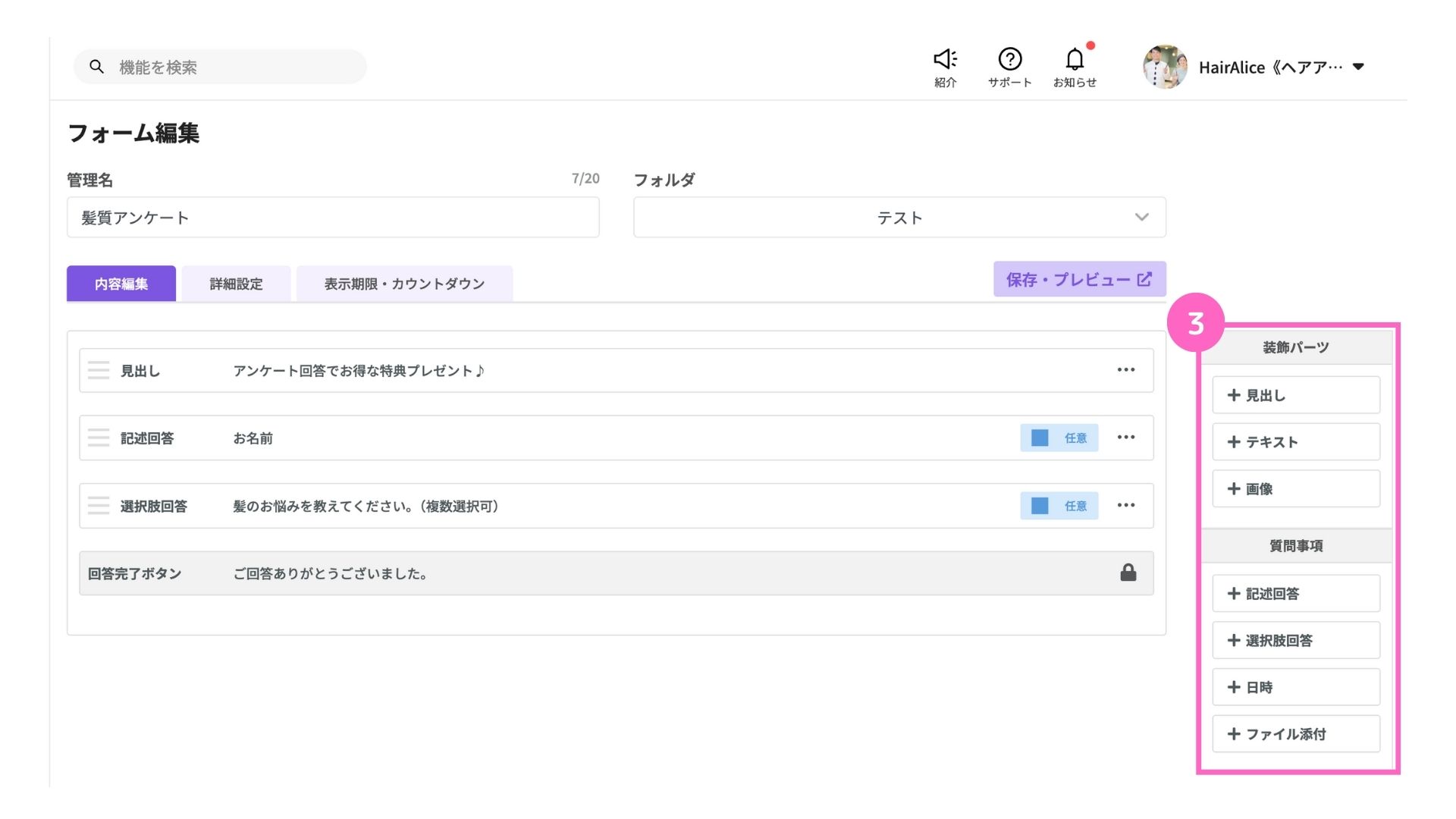Switch to the 詳細設定 tab
1456x819 pixels.
coord(236,284)
